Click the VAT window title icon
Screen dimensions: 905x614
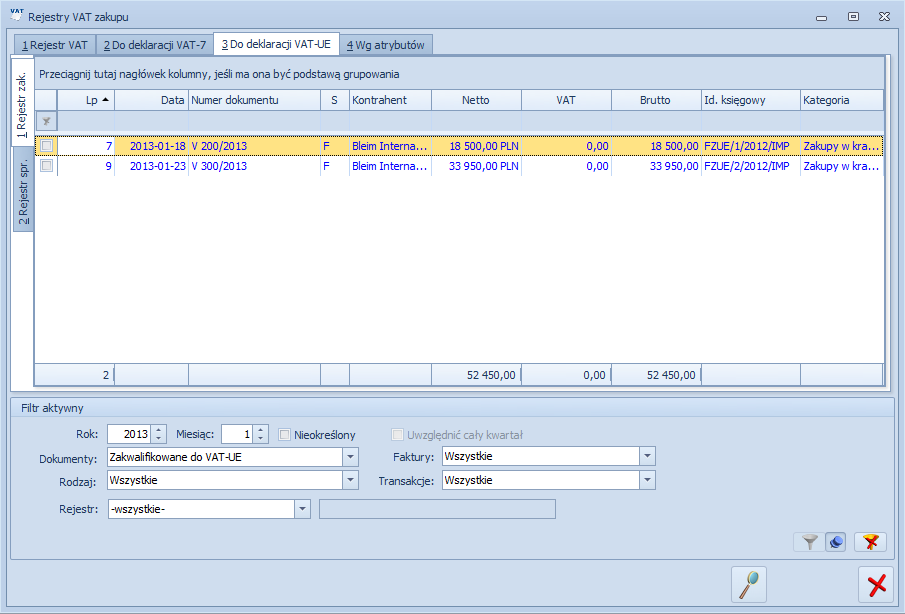click(x=17, y=15)
